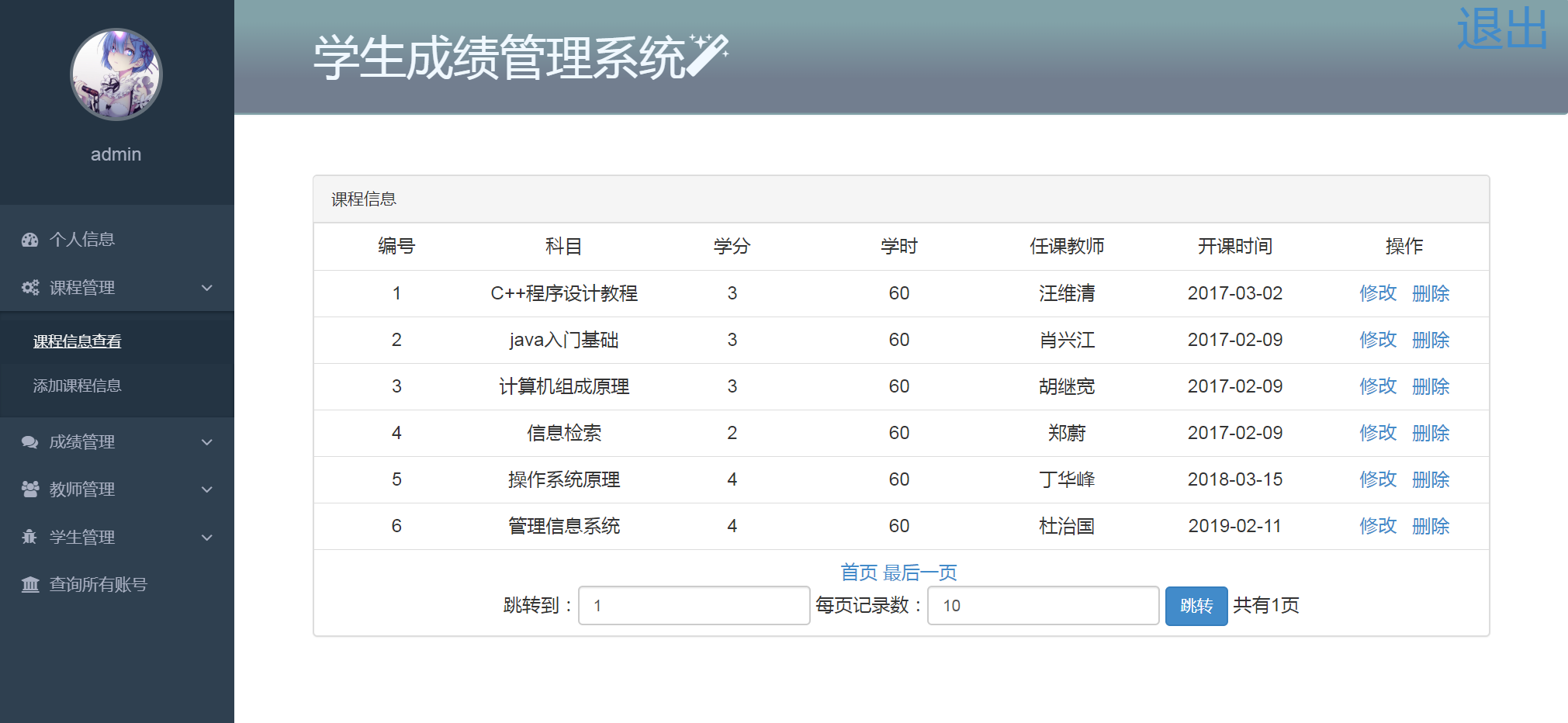Go to 最后一页 pagination link
Screen dimensions: 1568x723
(920, 573)
